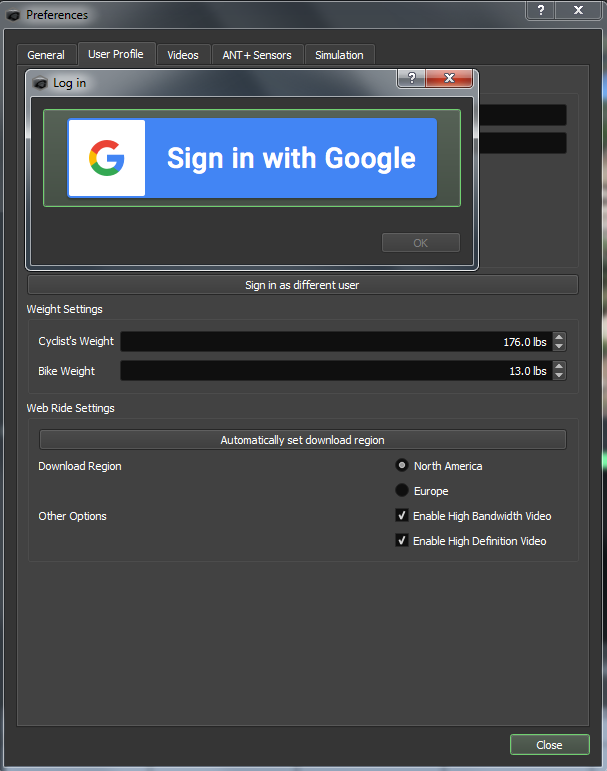
Task: Close the Preferences window with X
Action: (x=578, y=10)
